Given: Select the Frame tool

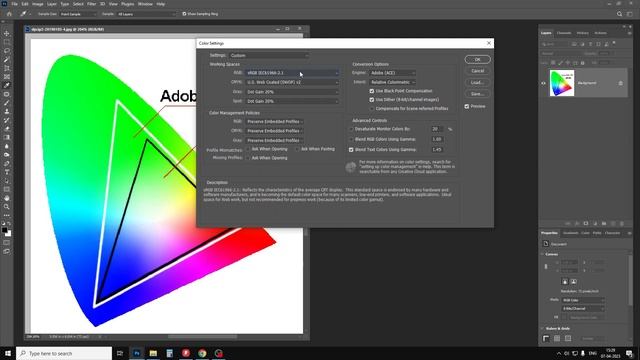Looking at the screenshot, I should coord(7,77).
